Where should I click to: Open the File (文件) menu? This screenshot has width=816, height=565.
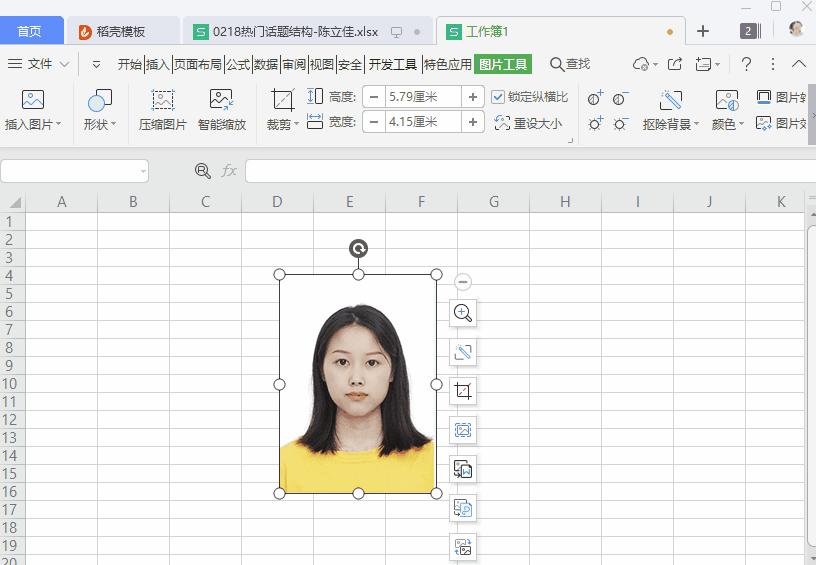pyautogui.click(x=39, y=64)
